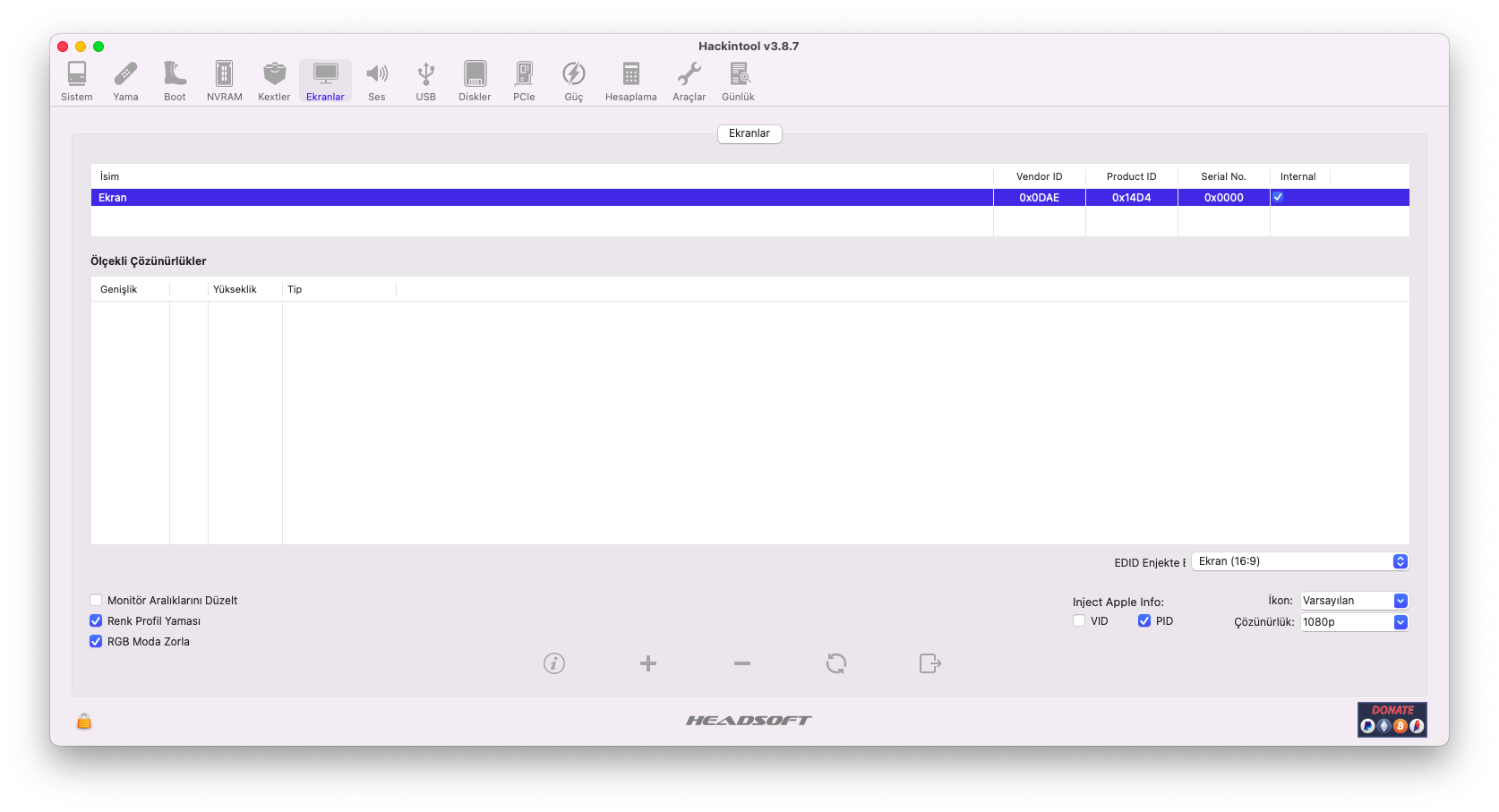The height and width of the screenshot is (812, 1499).
Task: Select the Ekran row in the display table
Action: point(537,198)
